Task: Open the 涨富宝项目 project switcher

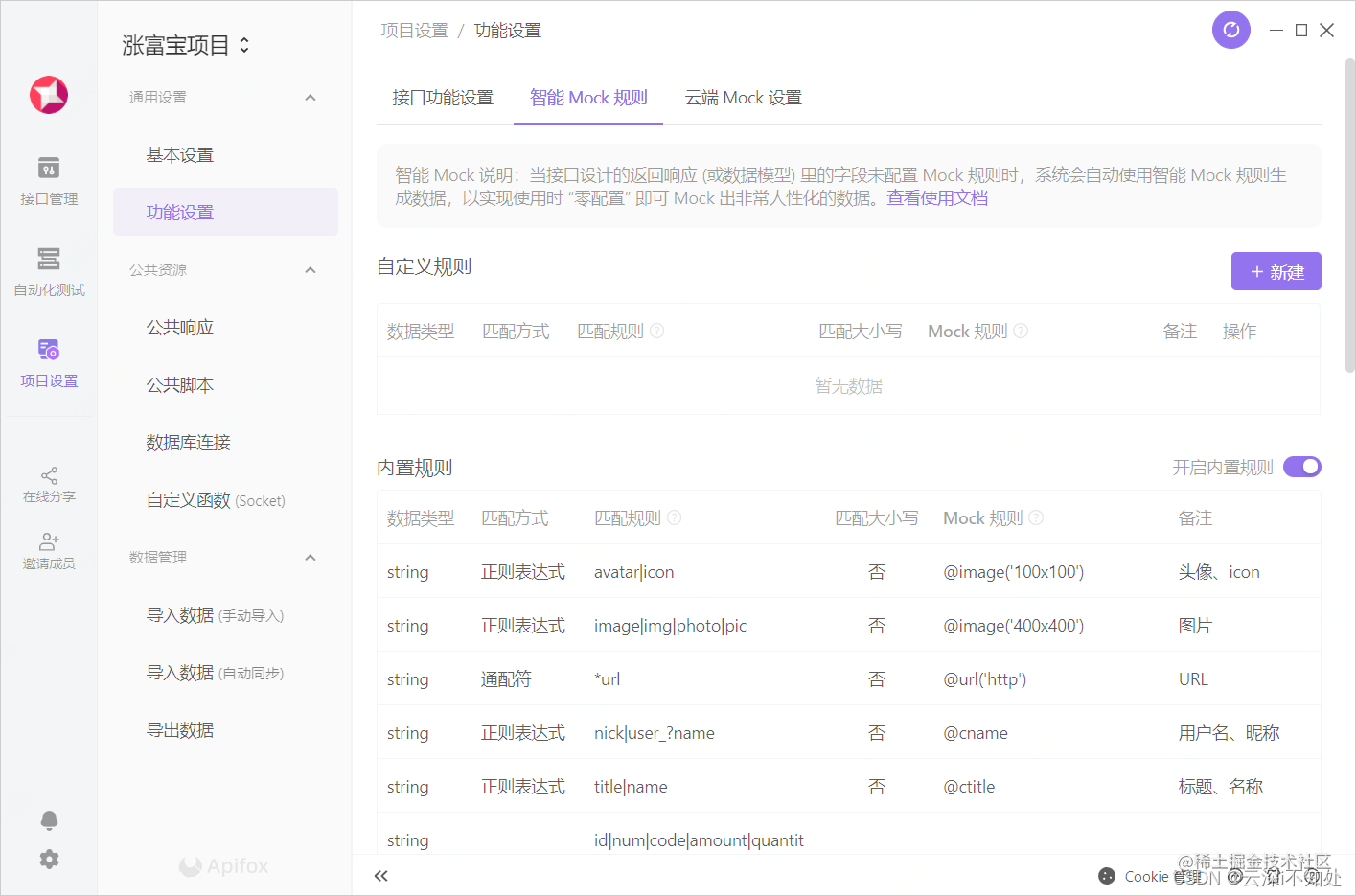Action: pyautogui.click(x=186, y=45)
